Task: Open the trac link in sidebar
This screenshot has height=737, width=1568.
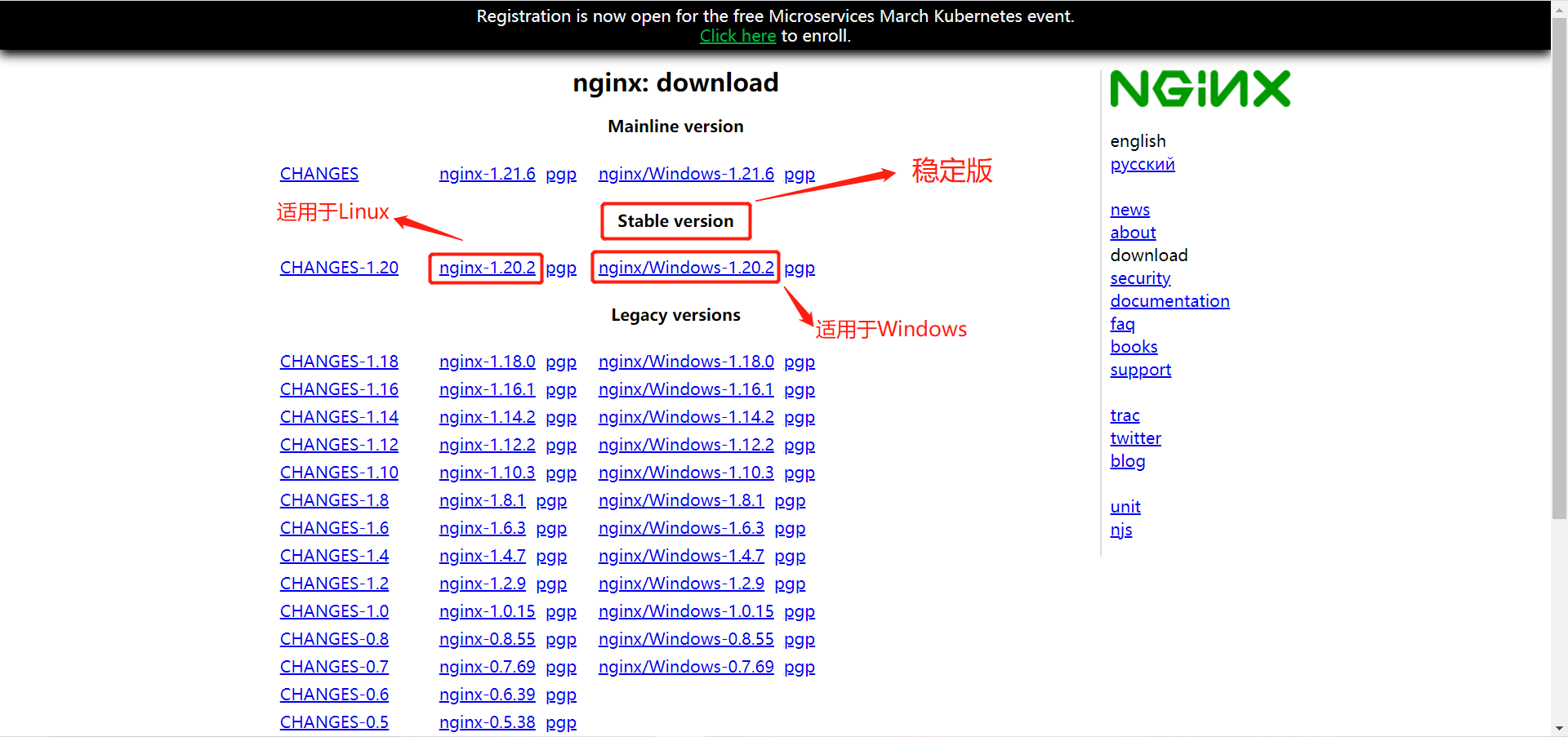Action: coord(1125,415)
